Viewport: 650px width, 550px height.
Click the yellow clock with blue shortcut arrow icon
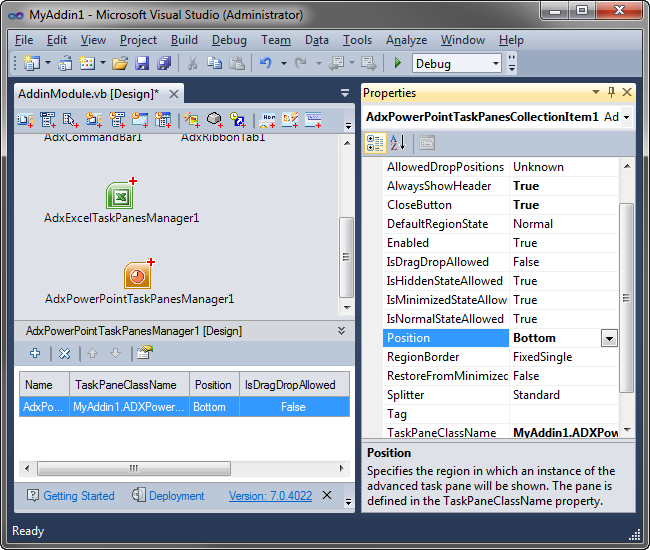pos(238,120)
